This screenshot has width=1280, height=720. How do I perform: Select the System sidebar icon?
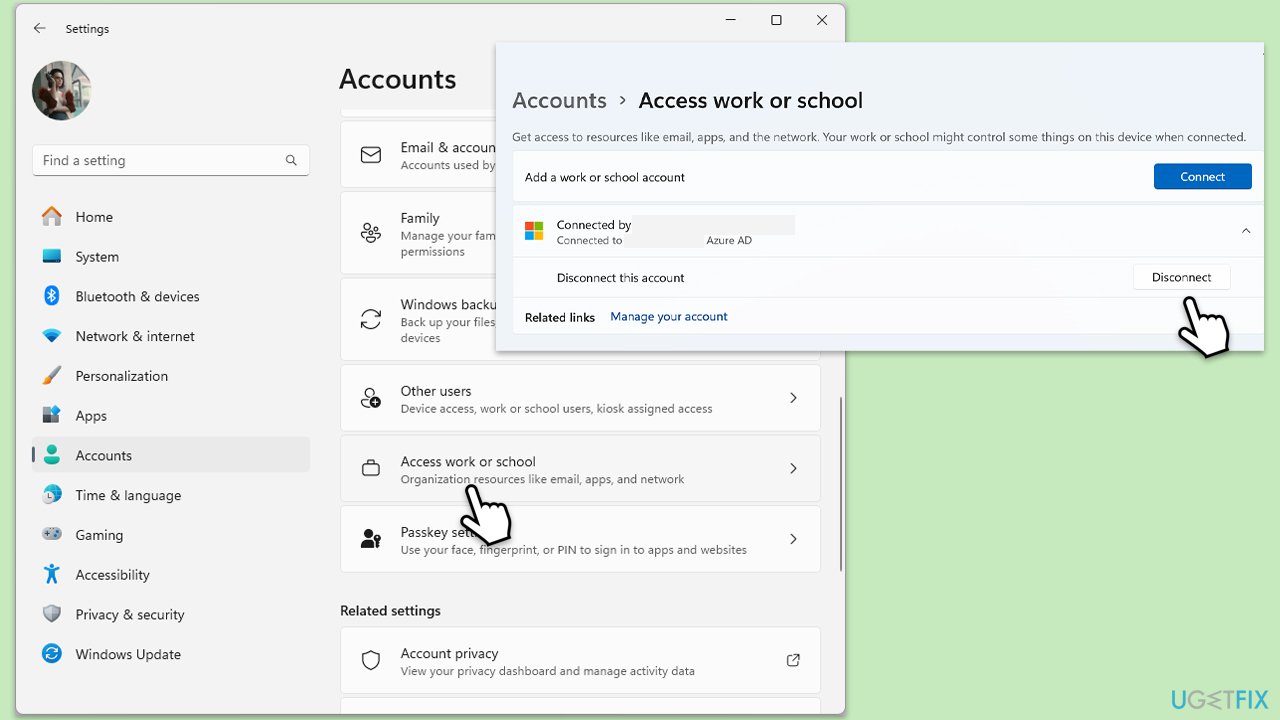(x=51, y=256)
